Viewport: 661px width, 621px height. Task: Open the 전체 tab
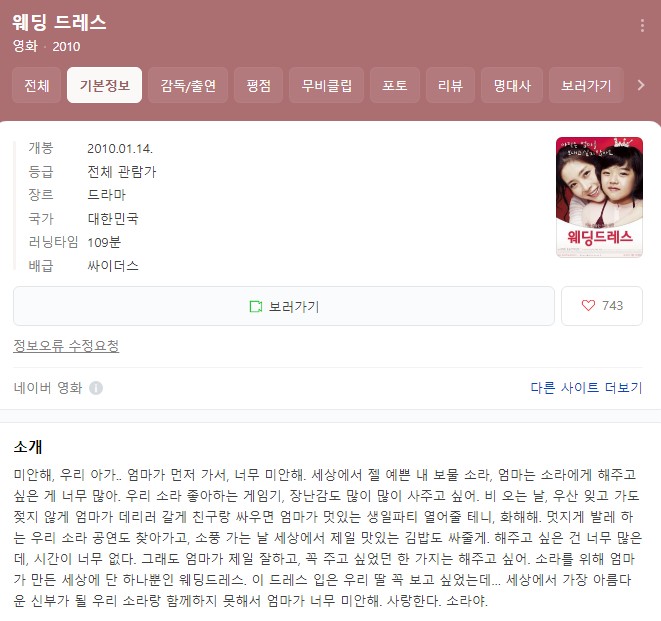tap(37, 85)
